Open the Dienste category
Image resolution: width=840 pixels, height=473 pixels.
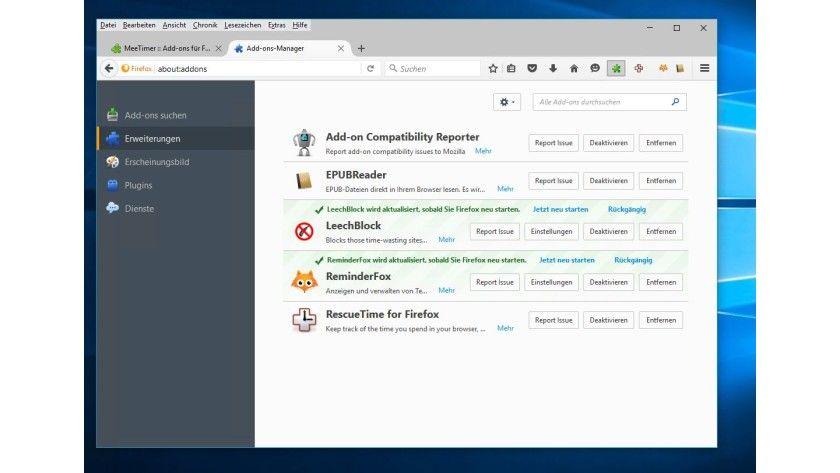(x=176, y=208)
